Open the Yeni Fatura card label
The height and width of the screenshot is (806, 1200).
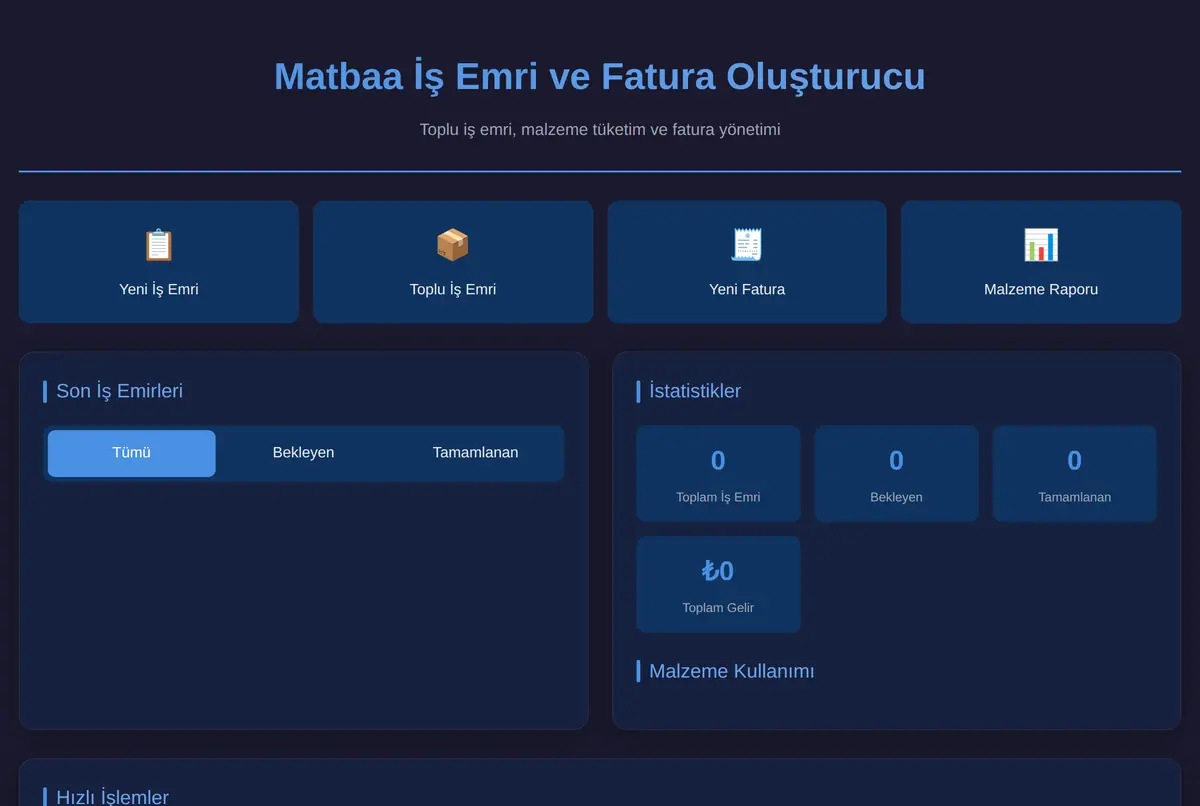747,289
